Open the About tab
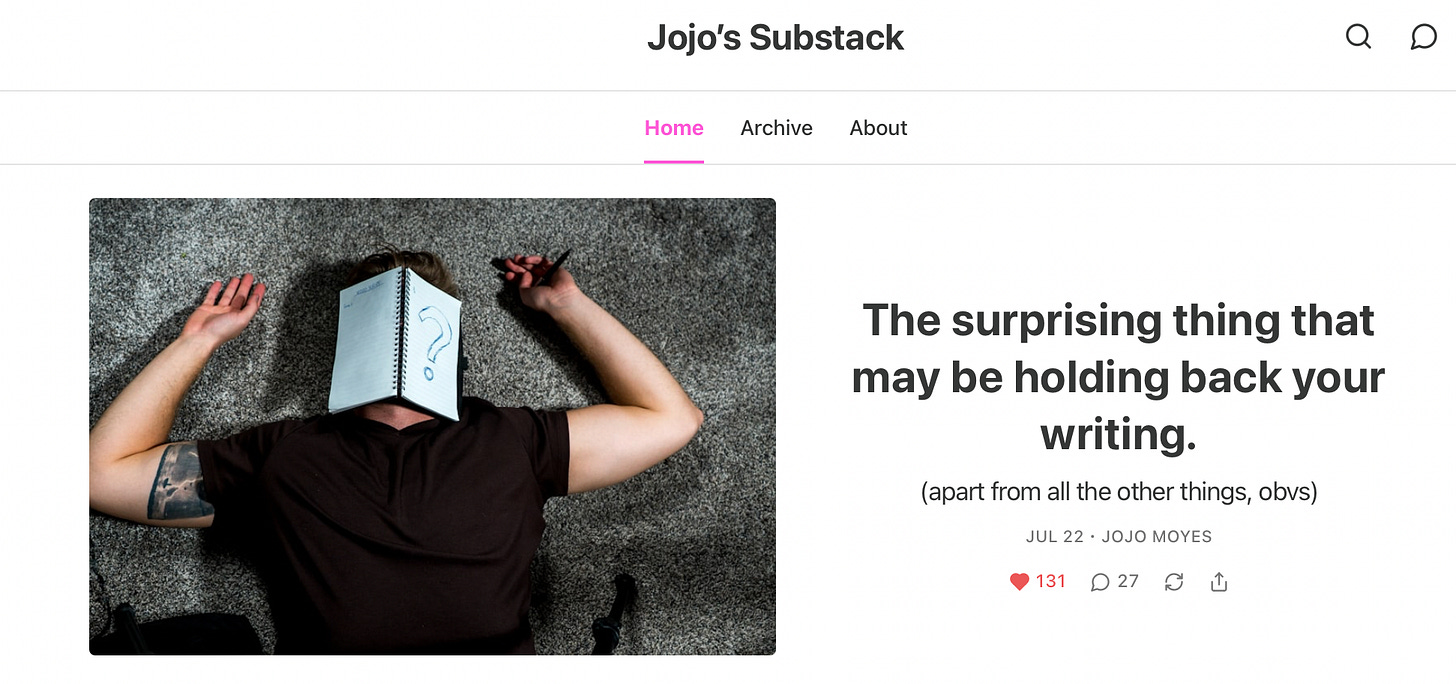Screen dimensions: 1456x684 (x=878, y=128)
